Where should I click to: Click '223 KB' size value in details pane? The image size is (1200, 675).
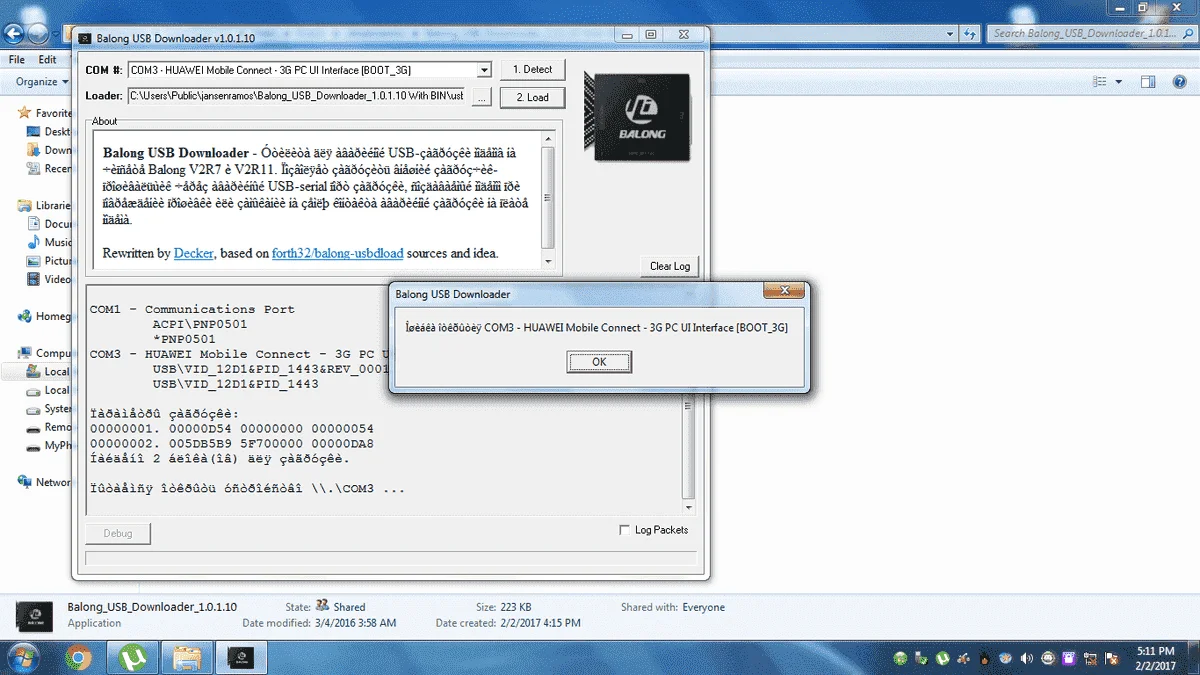(x=516, y=607)
